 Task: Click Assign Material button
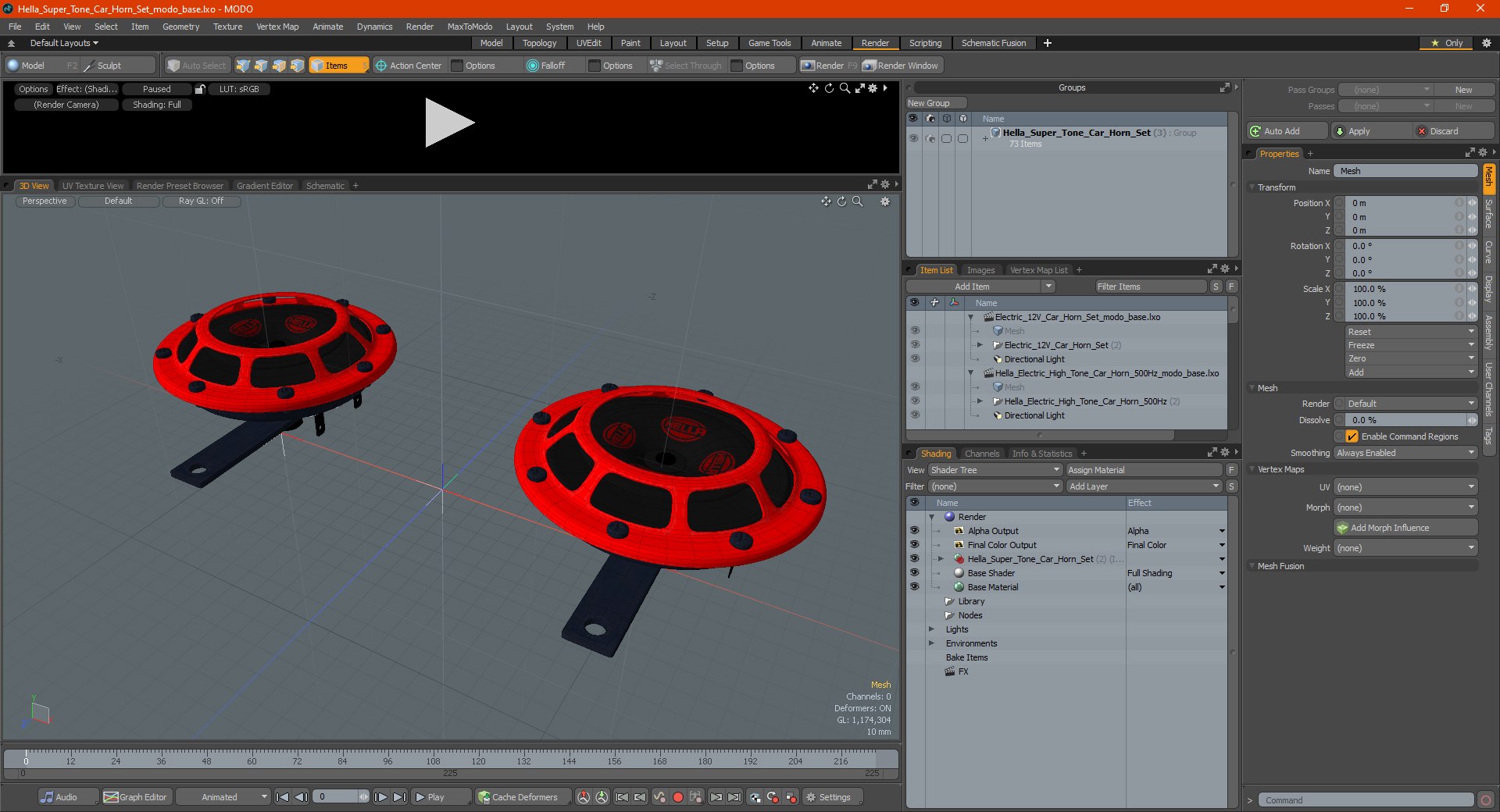[1144, 470]
